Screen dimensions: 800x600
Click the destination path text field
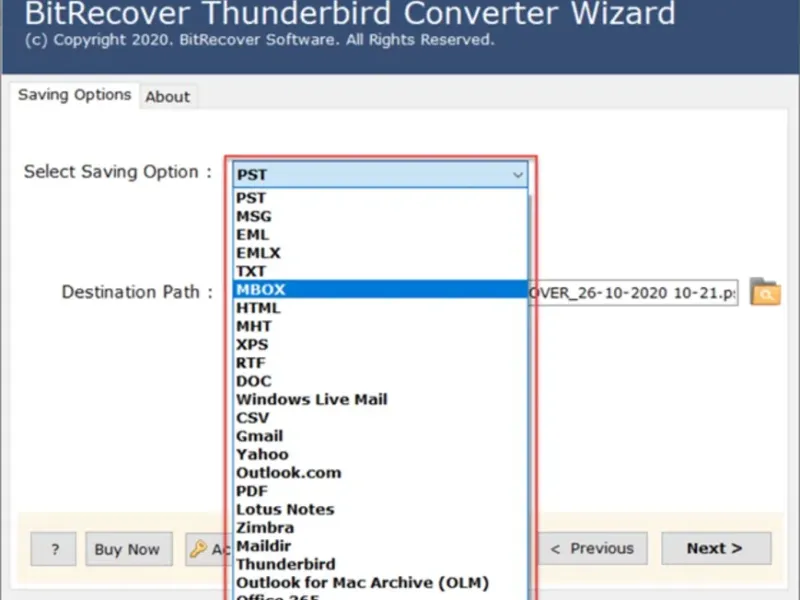point(633,293)
